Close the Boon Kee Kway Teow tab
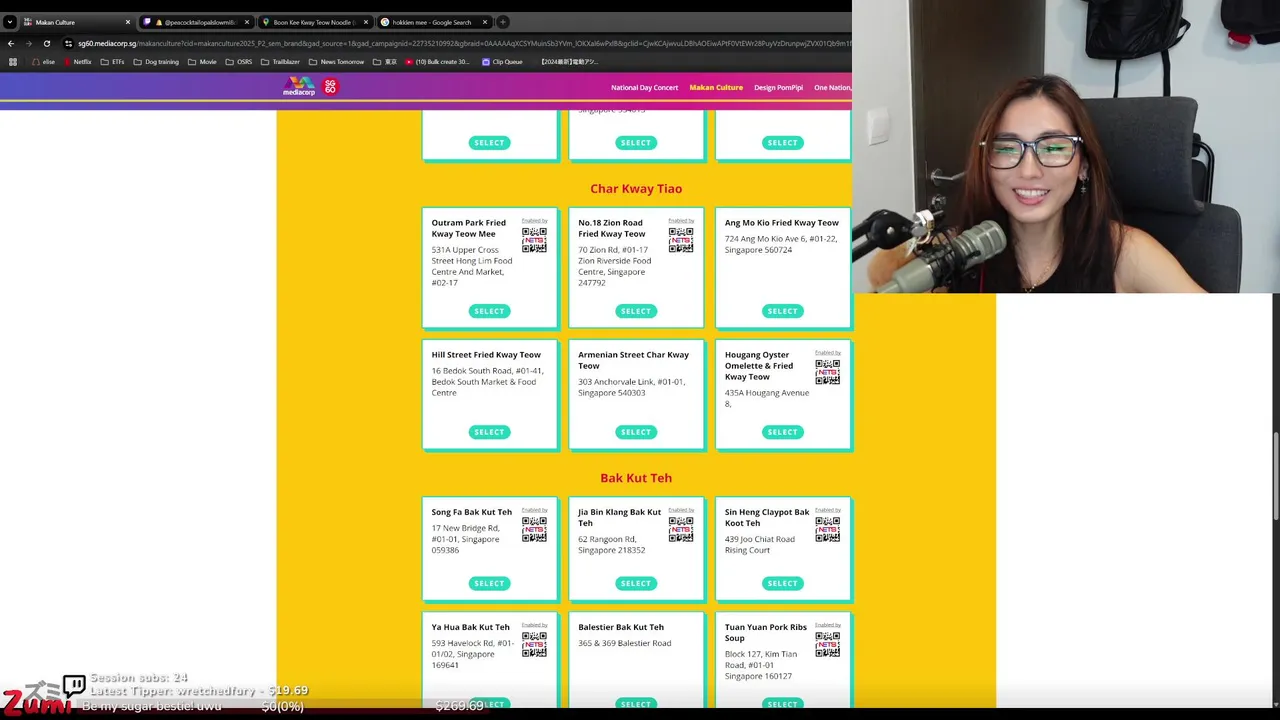The height and width of the screenshot is (720, 1280). (366, 22)
